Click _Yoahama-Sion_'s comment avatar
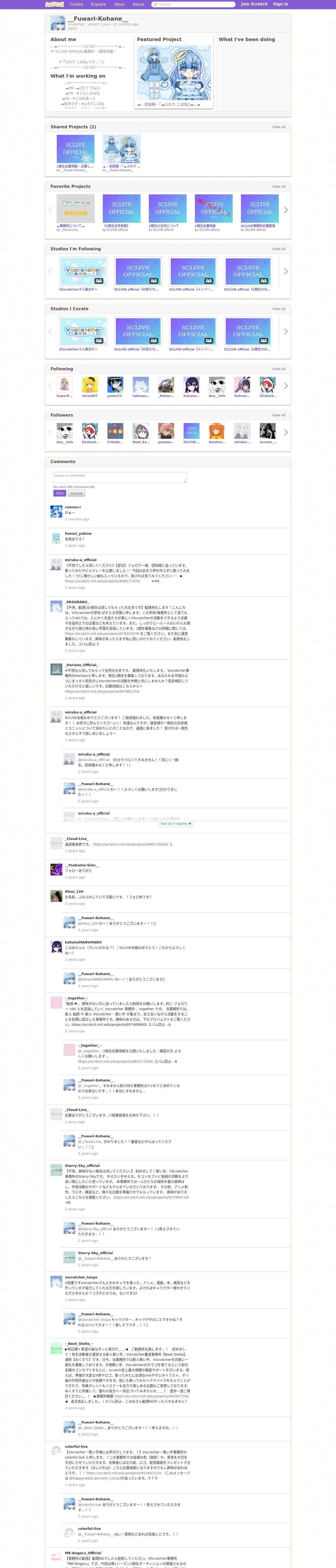Viewport: 336px width, 1568px height. [x=56, y=869]
